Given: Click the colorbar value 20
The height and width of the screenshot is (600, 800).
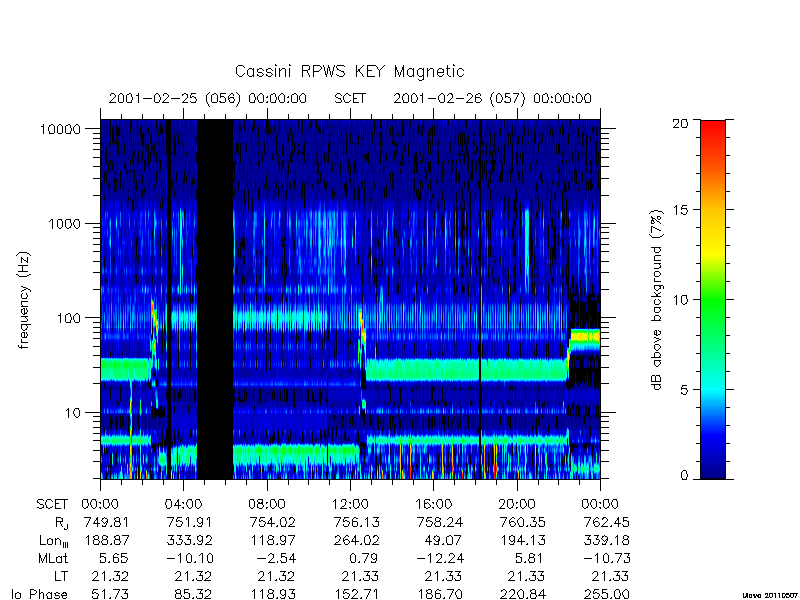Looking at the screenshot, I should tap(680, 123).
